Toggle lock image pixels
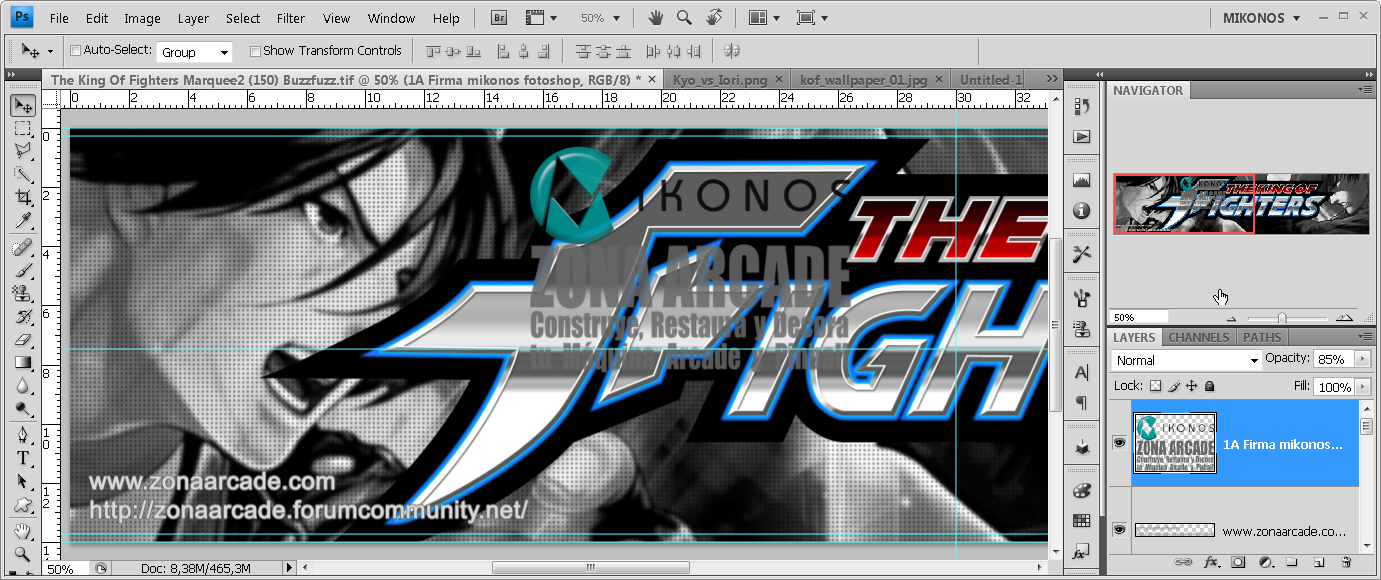The width and height of the screenshot is (1381, 580). pos(1175,386)
